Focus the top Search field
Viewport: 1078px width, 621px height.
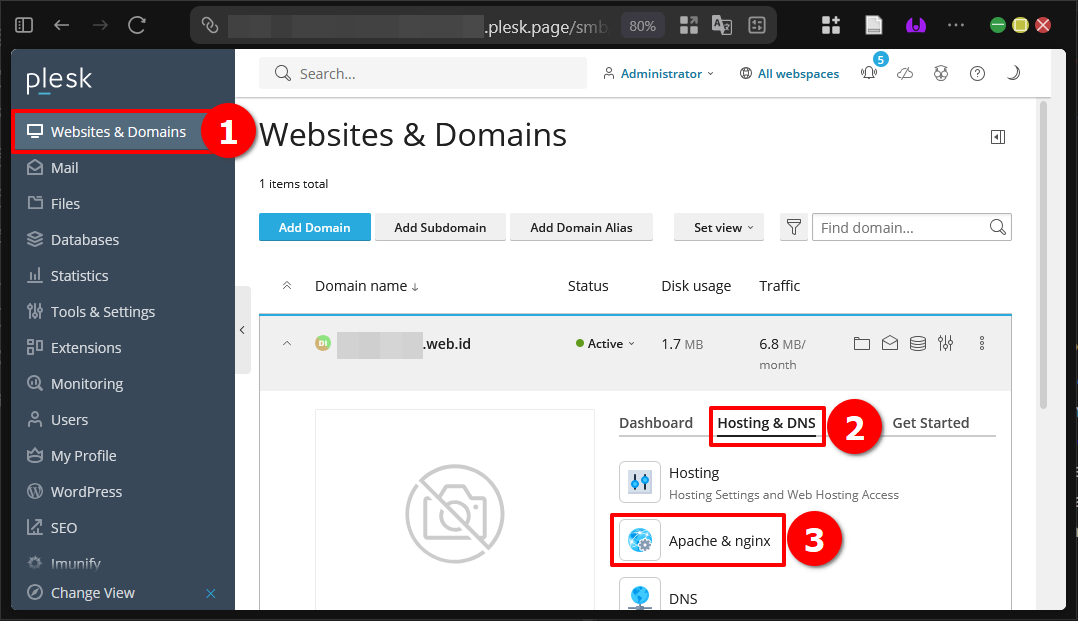[x=423, y=74]
